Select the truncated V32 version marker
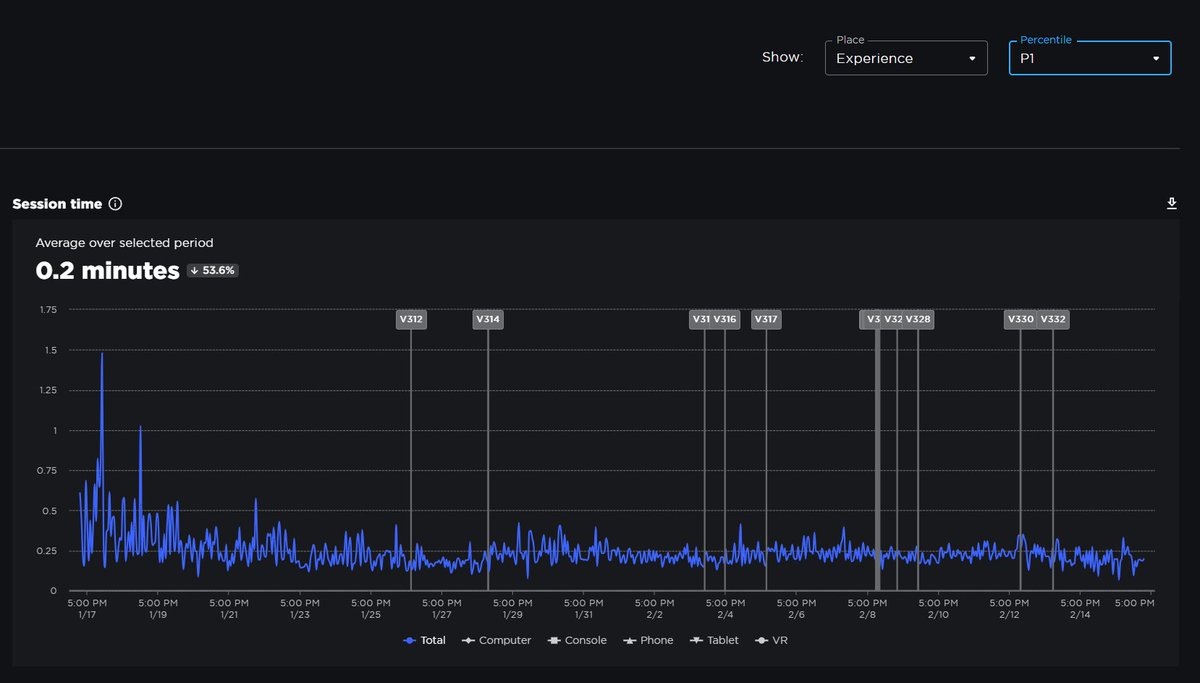 (x=893, y=320)
